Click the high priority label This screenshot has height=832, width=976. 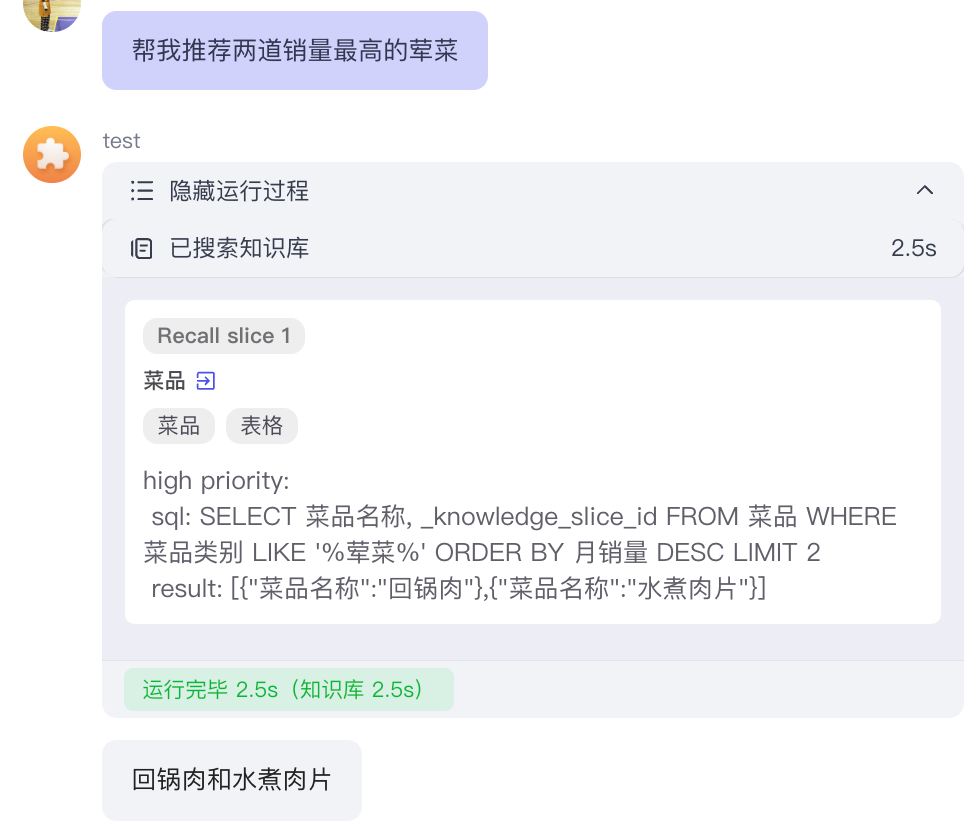point(216,481)
